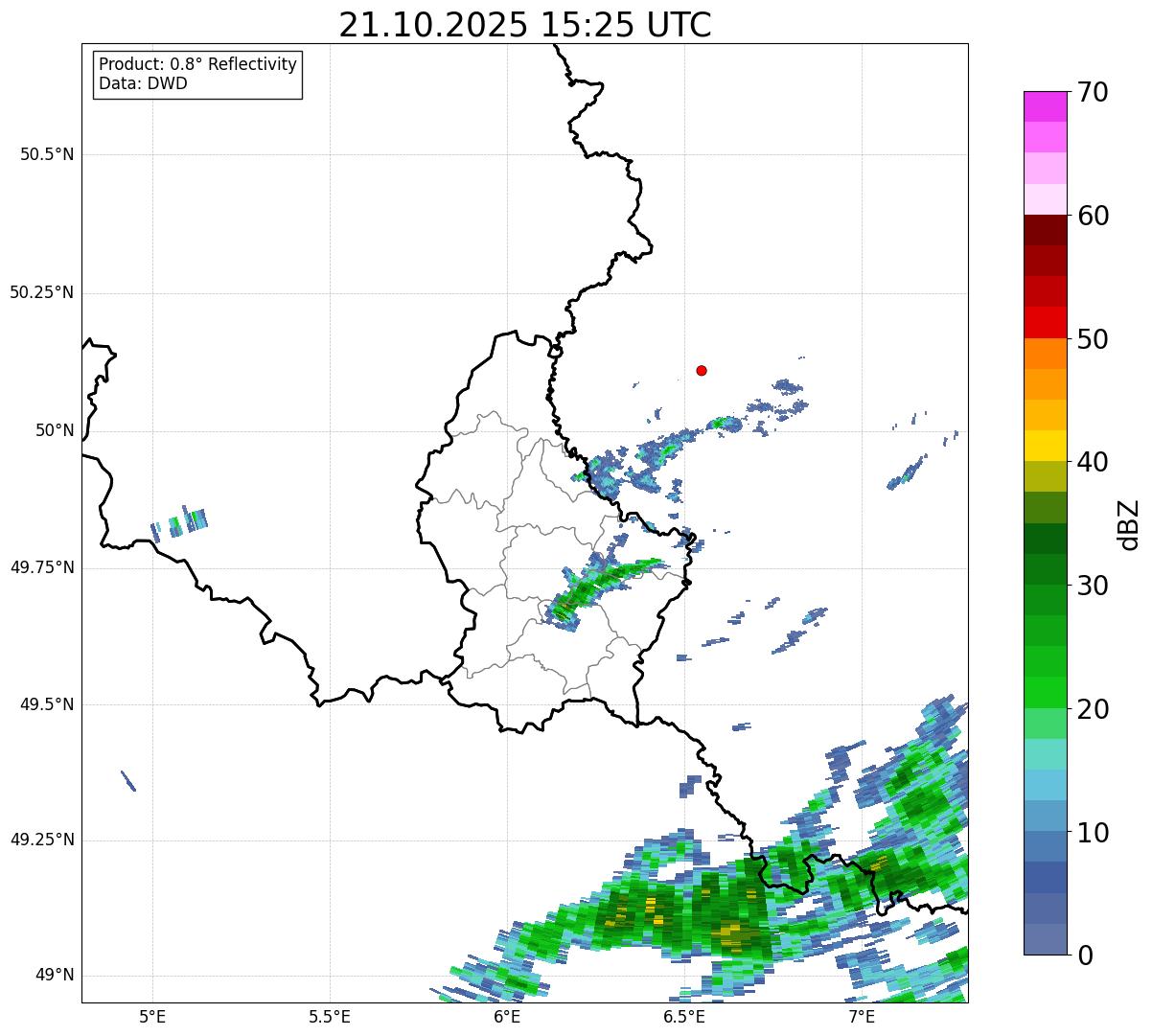The height and width of the screenshot is (1036, 1152).
Task: Click the small radar echo near 5°E 49.8°N
Action: (179, 523)
